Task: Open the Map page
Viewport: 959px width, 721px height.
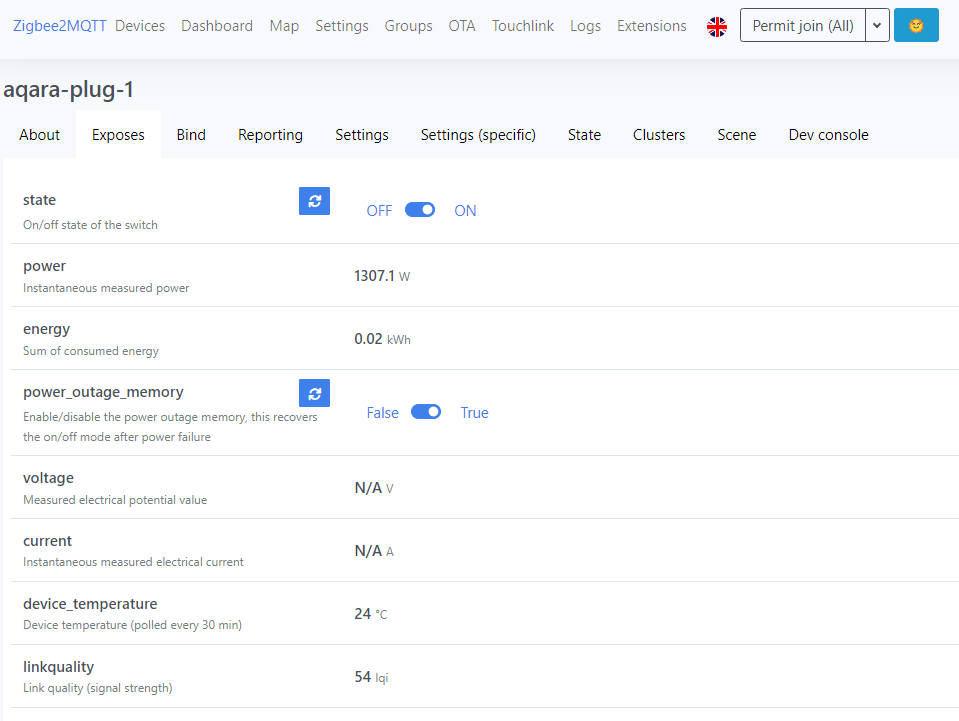Action: click(284, 26)
